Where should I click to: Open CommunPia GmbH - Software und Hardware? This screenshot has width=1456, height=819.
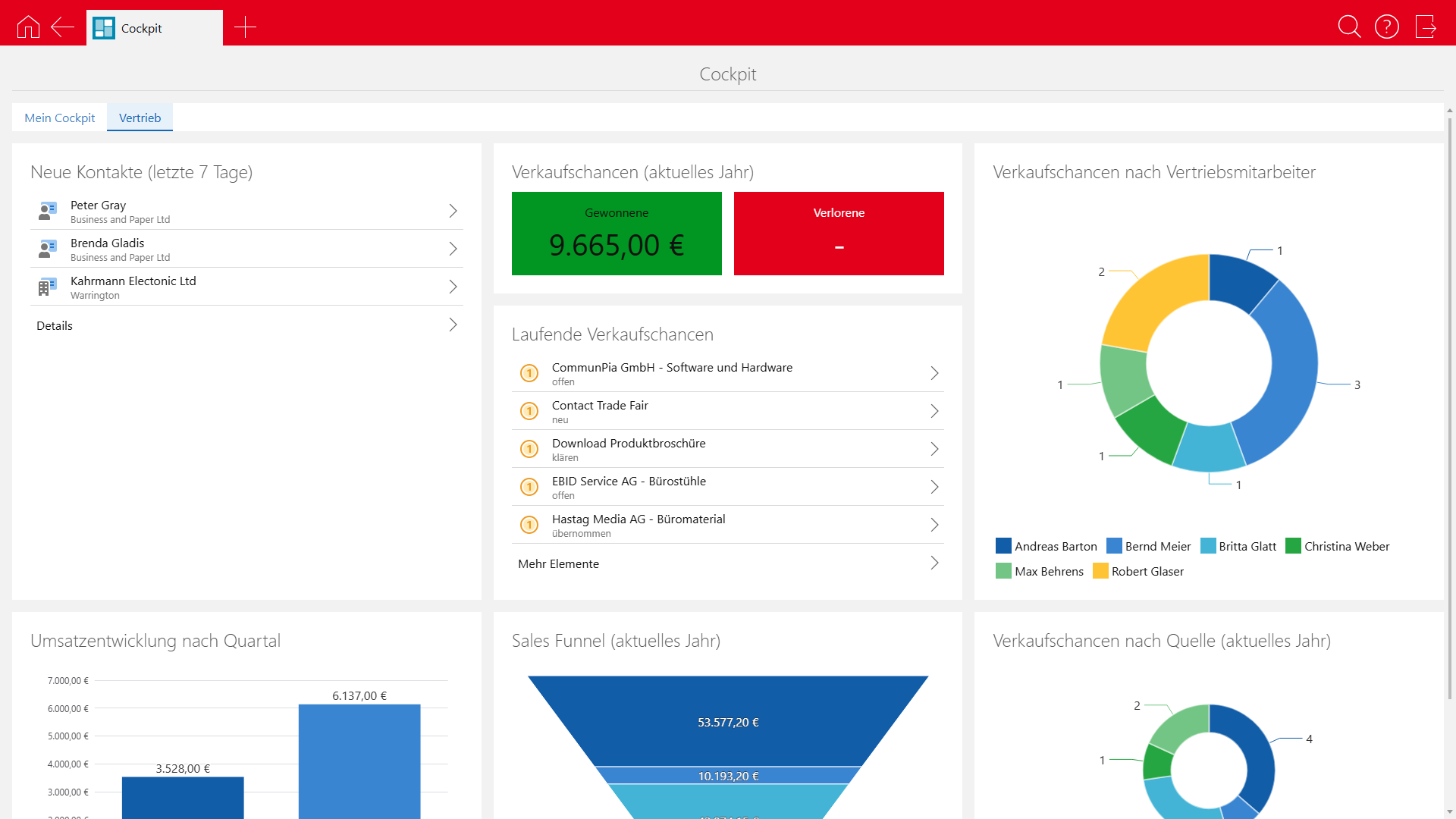(x=672, y=367)
